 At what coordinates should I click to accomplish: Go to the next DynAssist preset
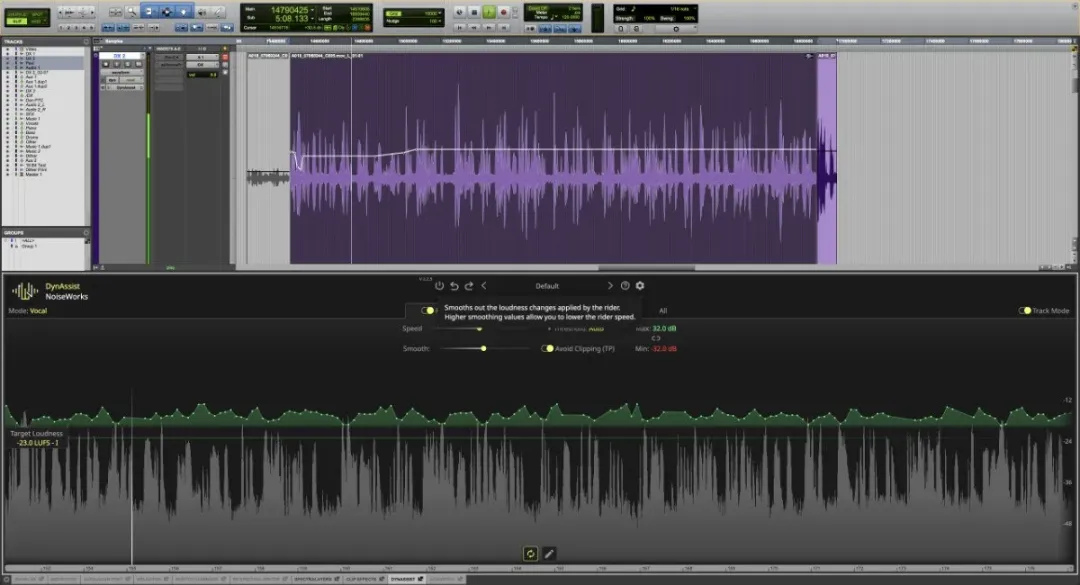click(x=610, y=285)
